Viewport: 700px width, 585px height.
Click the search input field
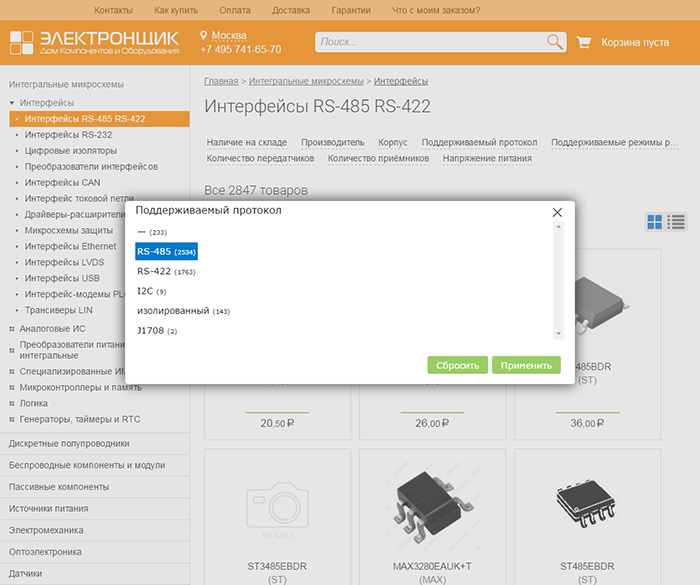pyautogui.click(x=431, y=42)
